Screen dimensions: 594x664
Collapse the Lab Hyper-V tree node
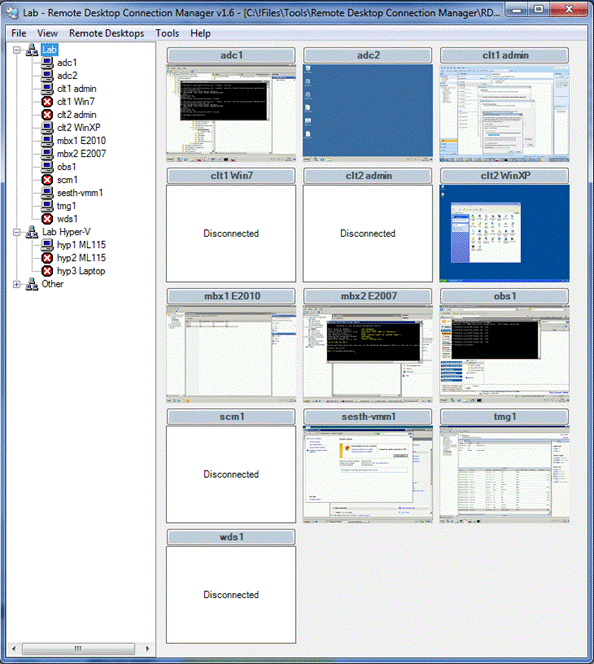(x=17, y=232)
